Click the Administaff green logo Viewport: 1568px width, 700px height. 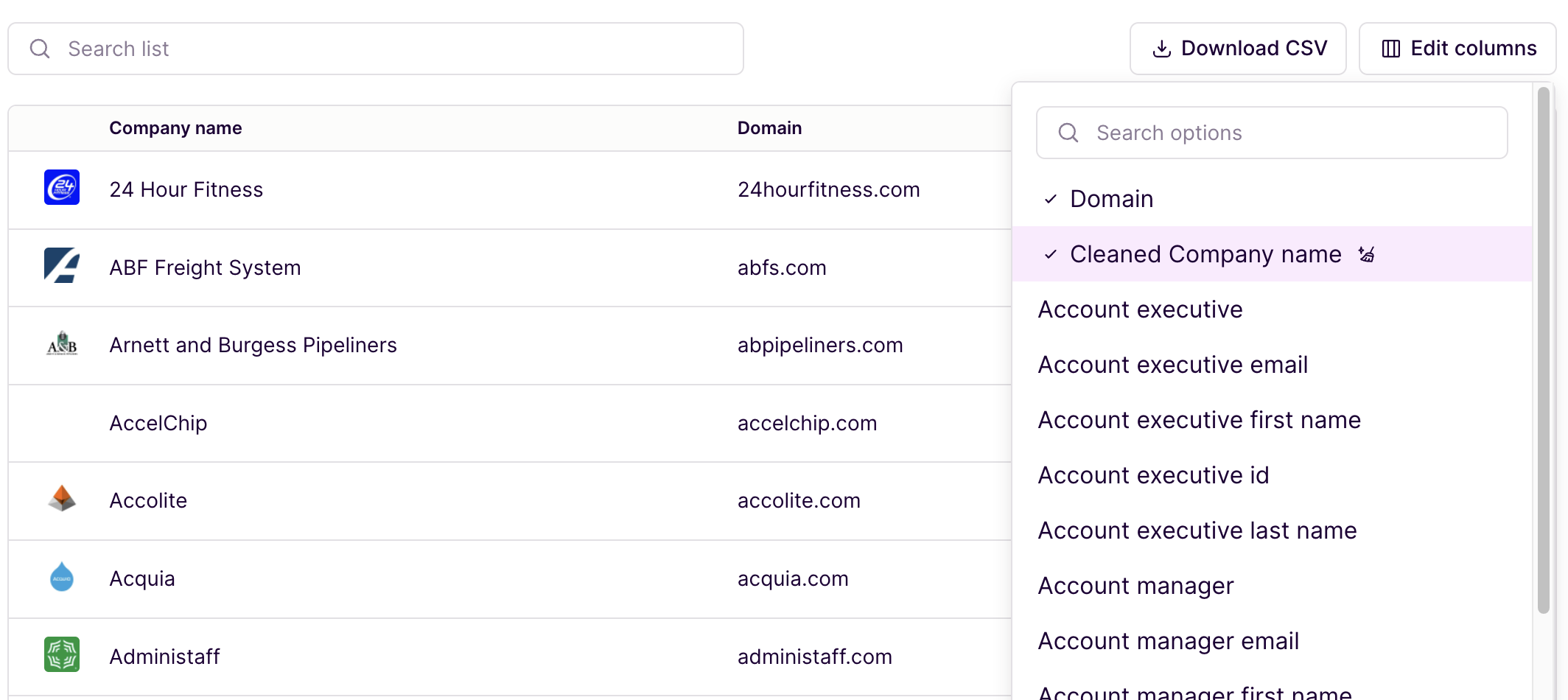[62, 654]
